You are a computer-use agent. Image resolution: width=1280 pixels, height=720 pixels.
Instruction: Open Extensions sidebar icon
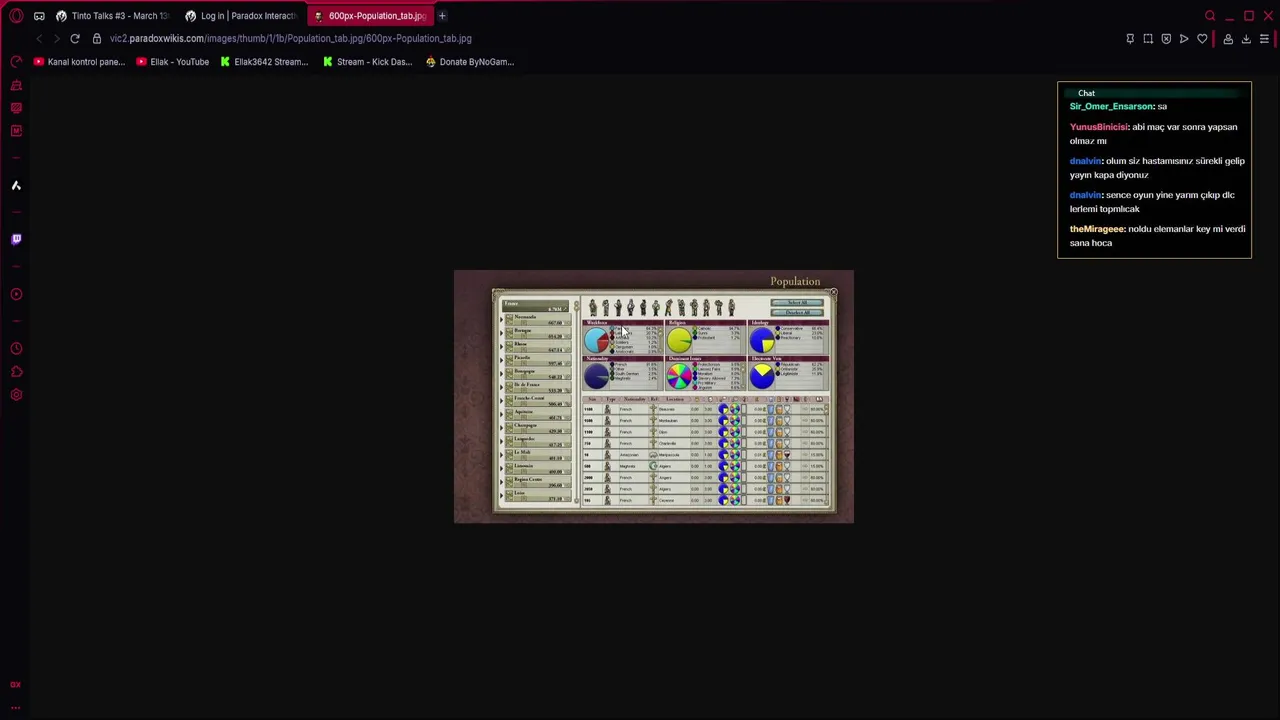[16, 372]
